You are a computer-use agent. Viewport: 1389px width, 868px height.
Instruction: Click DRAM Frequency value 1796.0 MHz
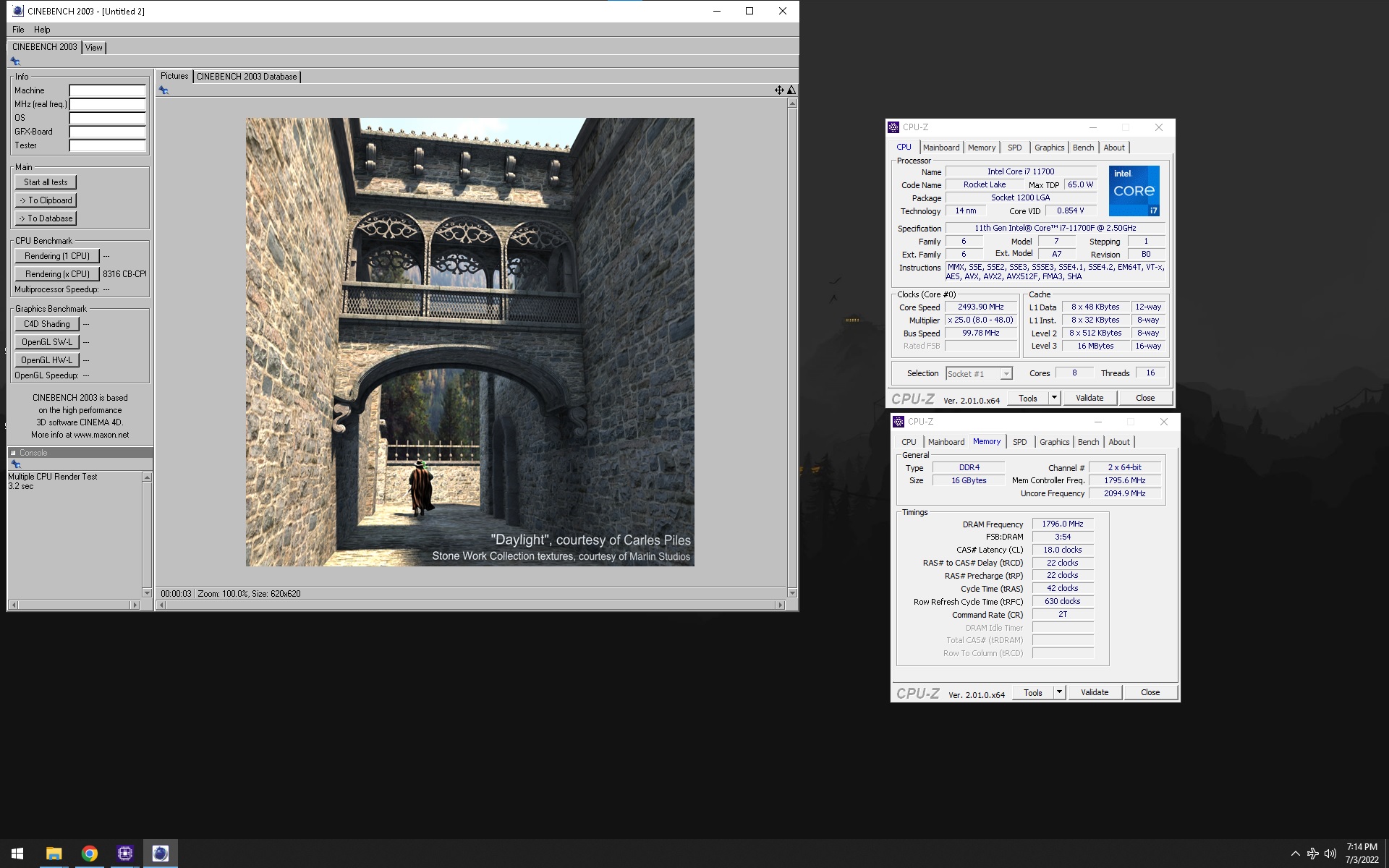click(1063, 524)
